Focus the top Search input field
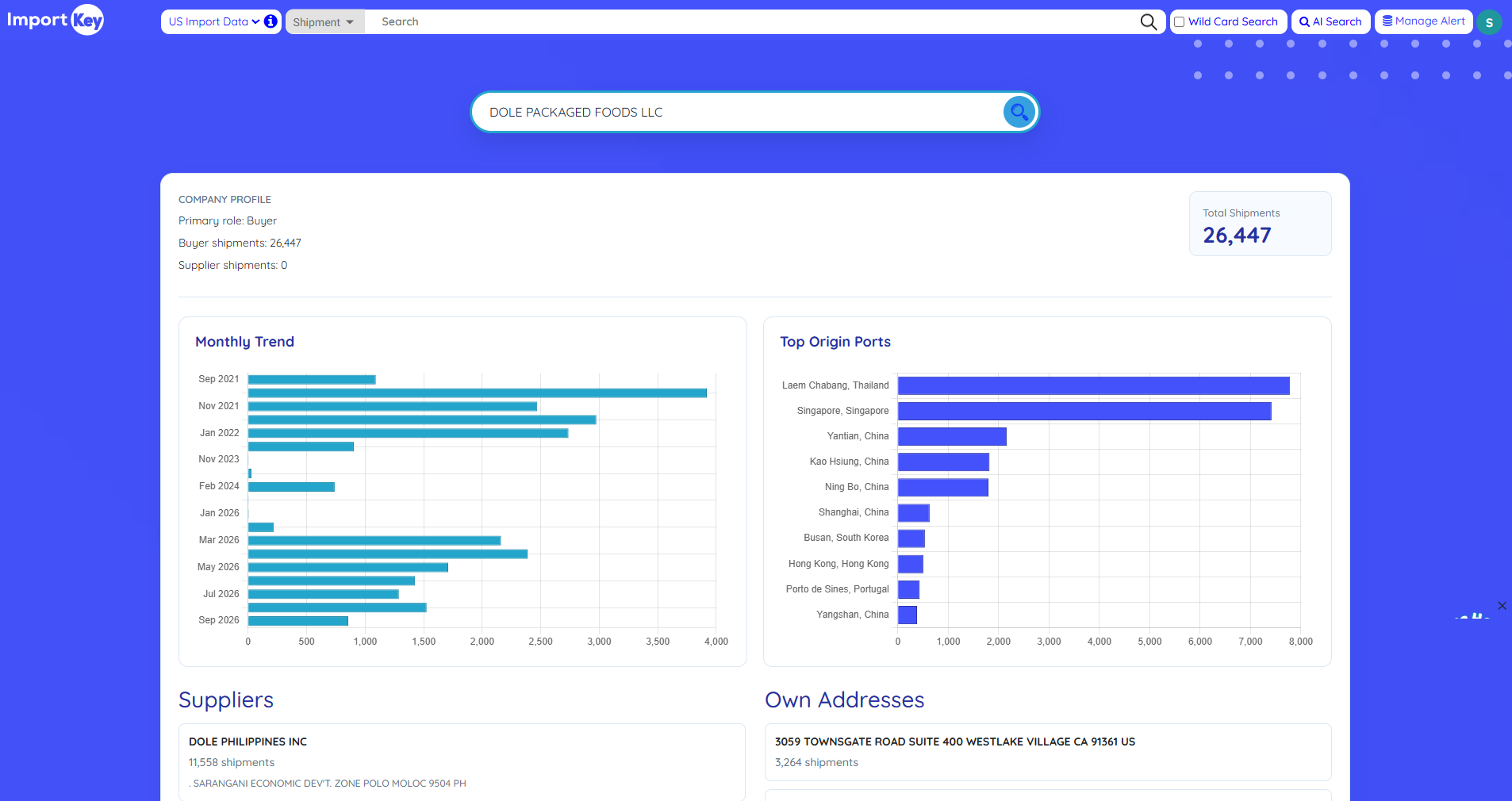The width and height of the screenshot is (1512, 801). click(751, 22)
